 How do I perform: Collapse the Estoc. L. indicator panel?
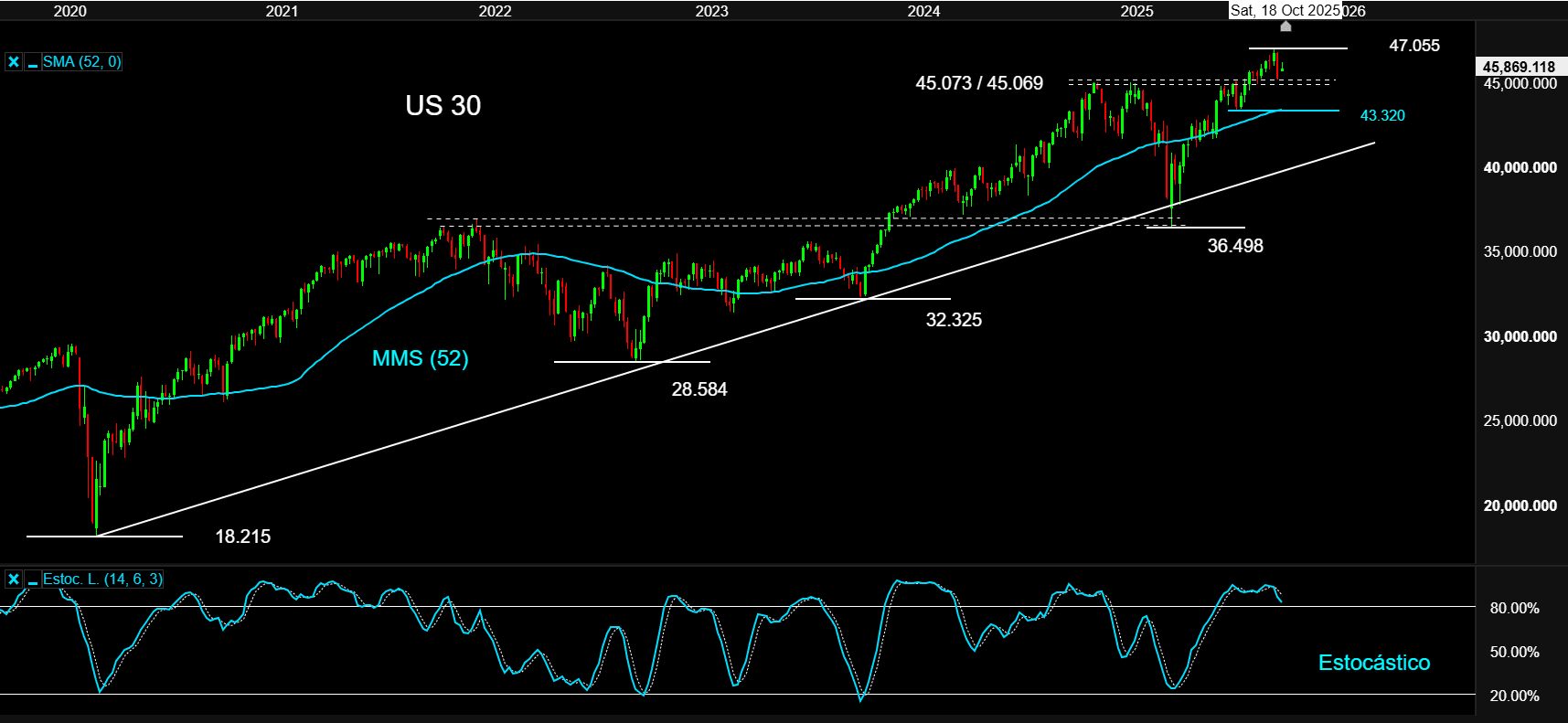pyautogui.click(x=33, y=579)
